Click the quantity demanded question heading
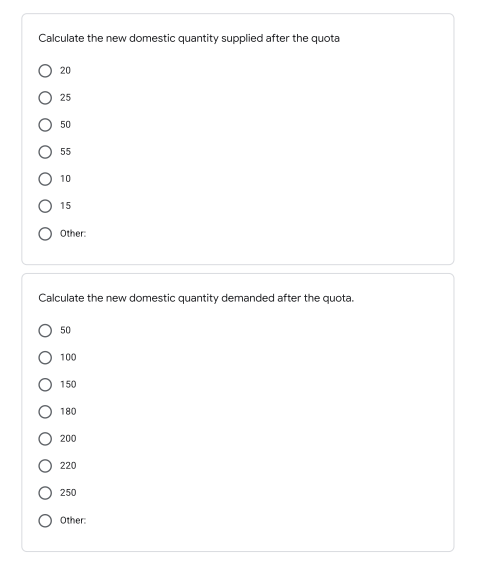 196,298
